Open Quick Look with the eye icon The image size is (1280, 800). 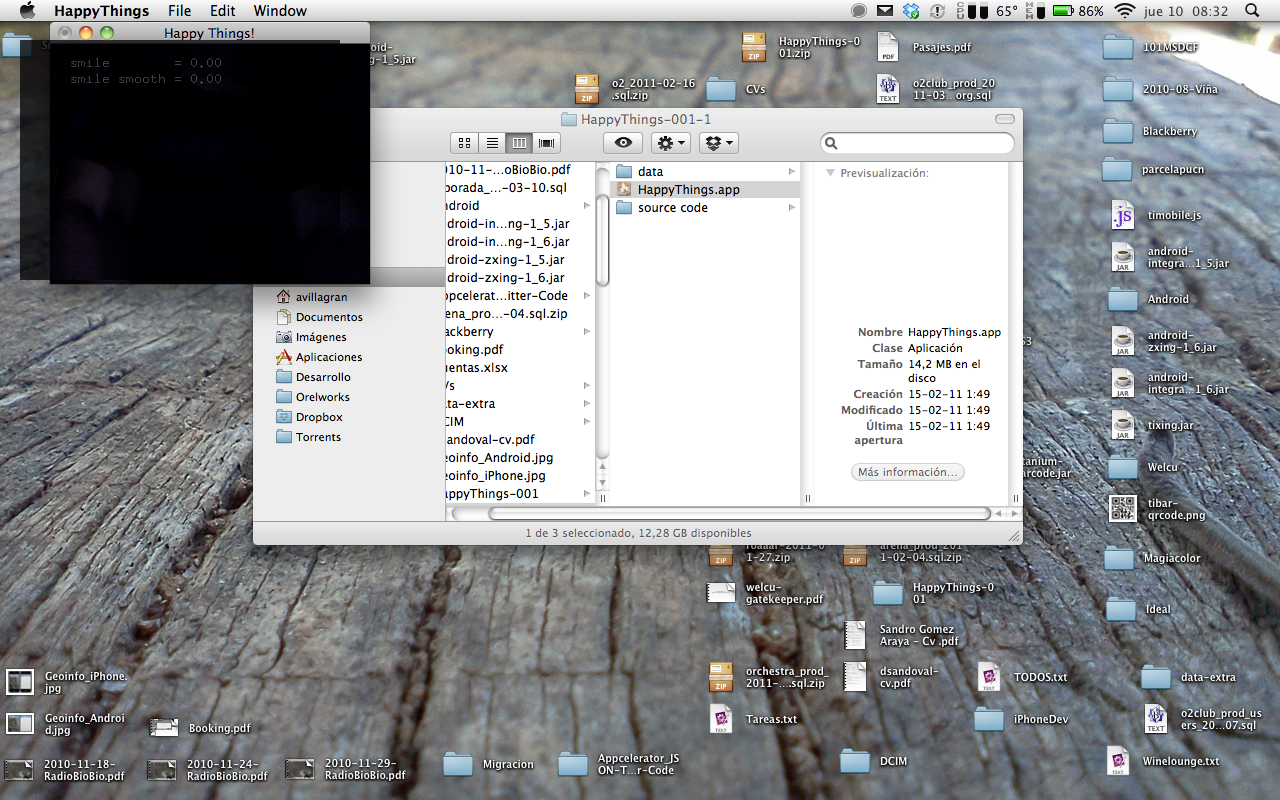tap(623, 143)
